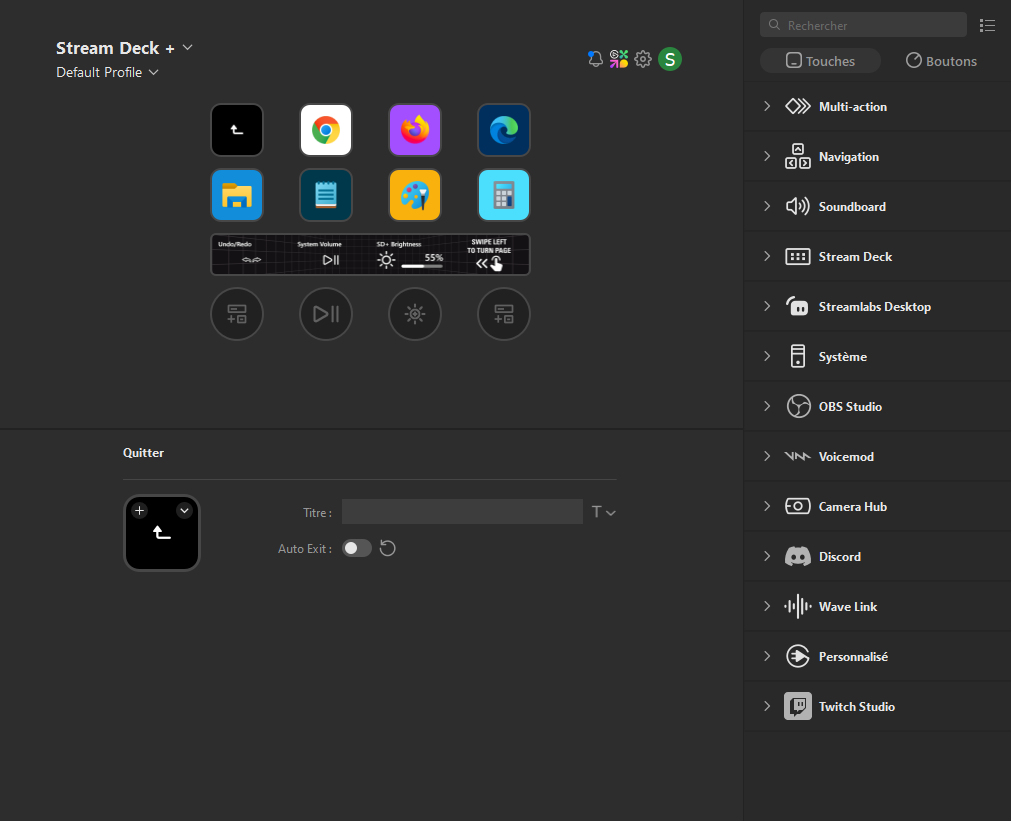Click the Multi-action category icon
This screenshot has height=821, width=1011.
point(798,106)
